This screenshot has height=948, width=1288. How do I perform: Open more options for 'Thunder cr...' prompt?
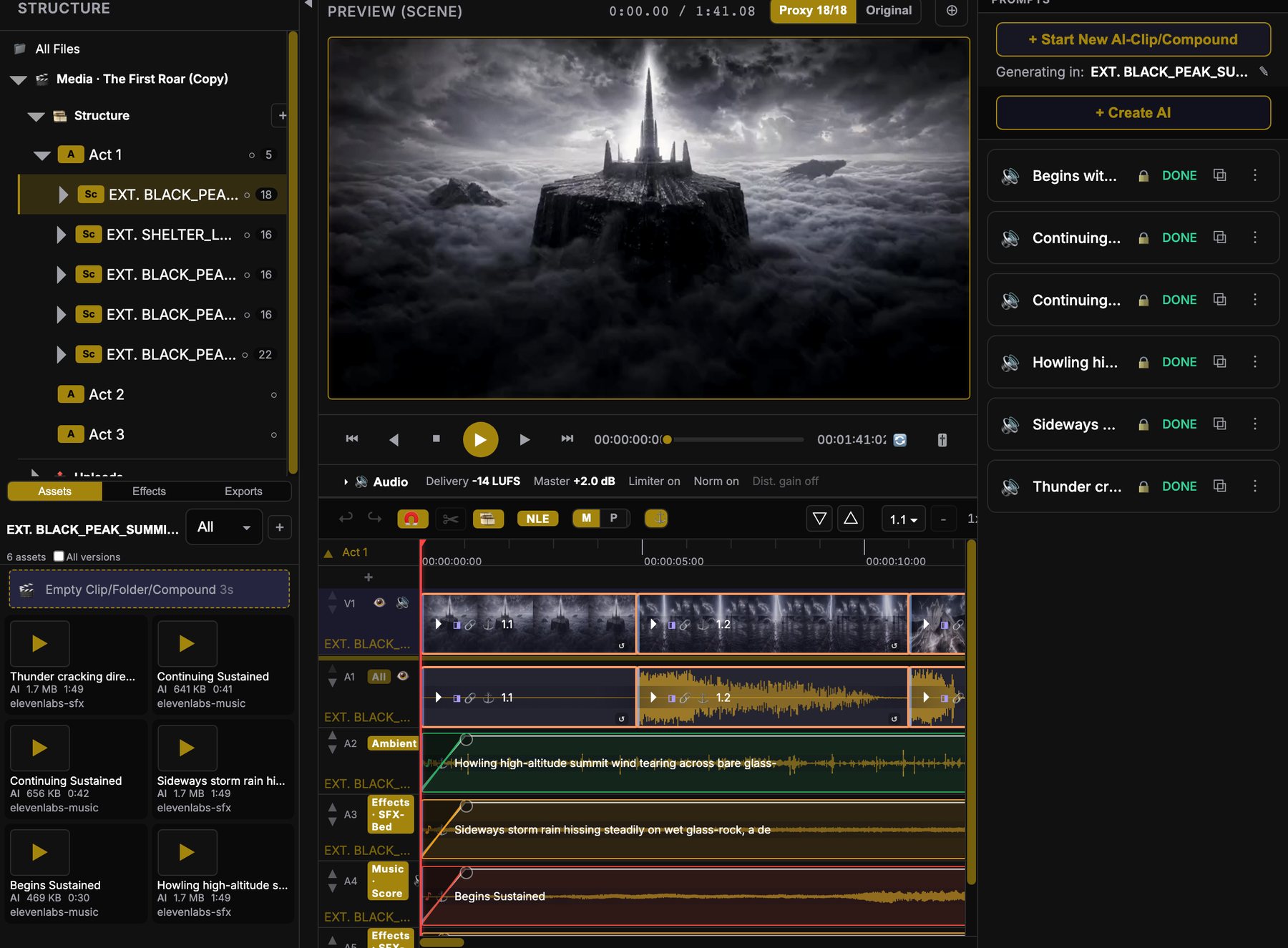coord(1255,487)
